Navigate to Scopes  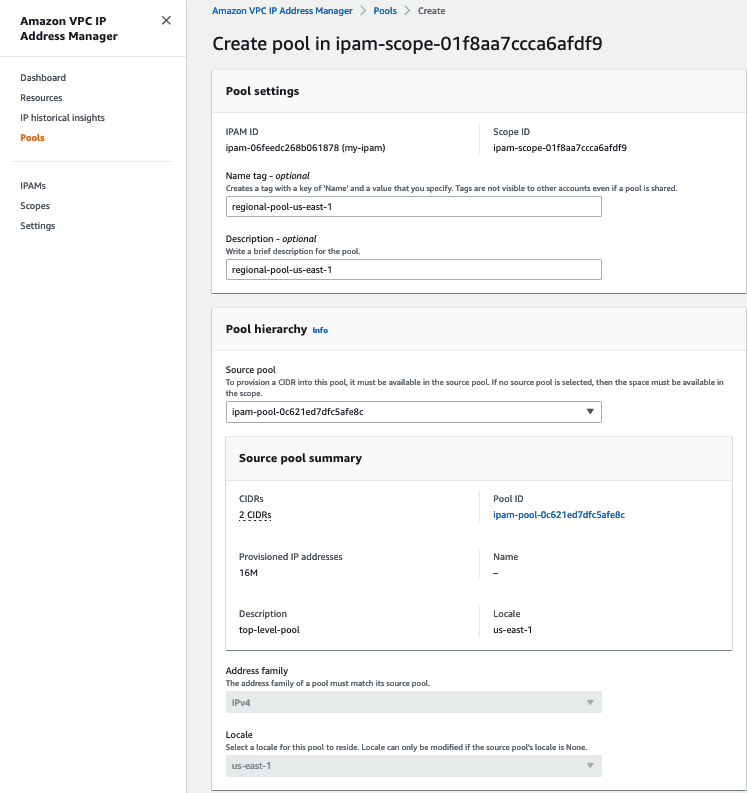[x=35, y=206]
